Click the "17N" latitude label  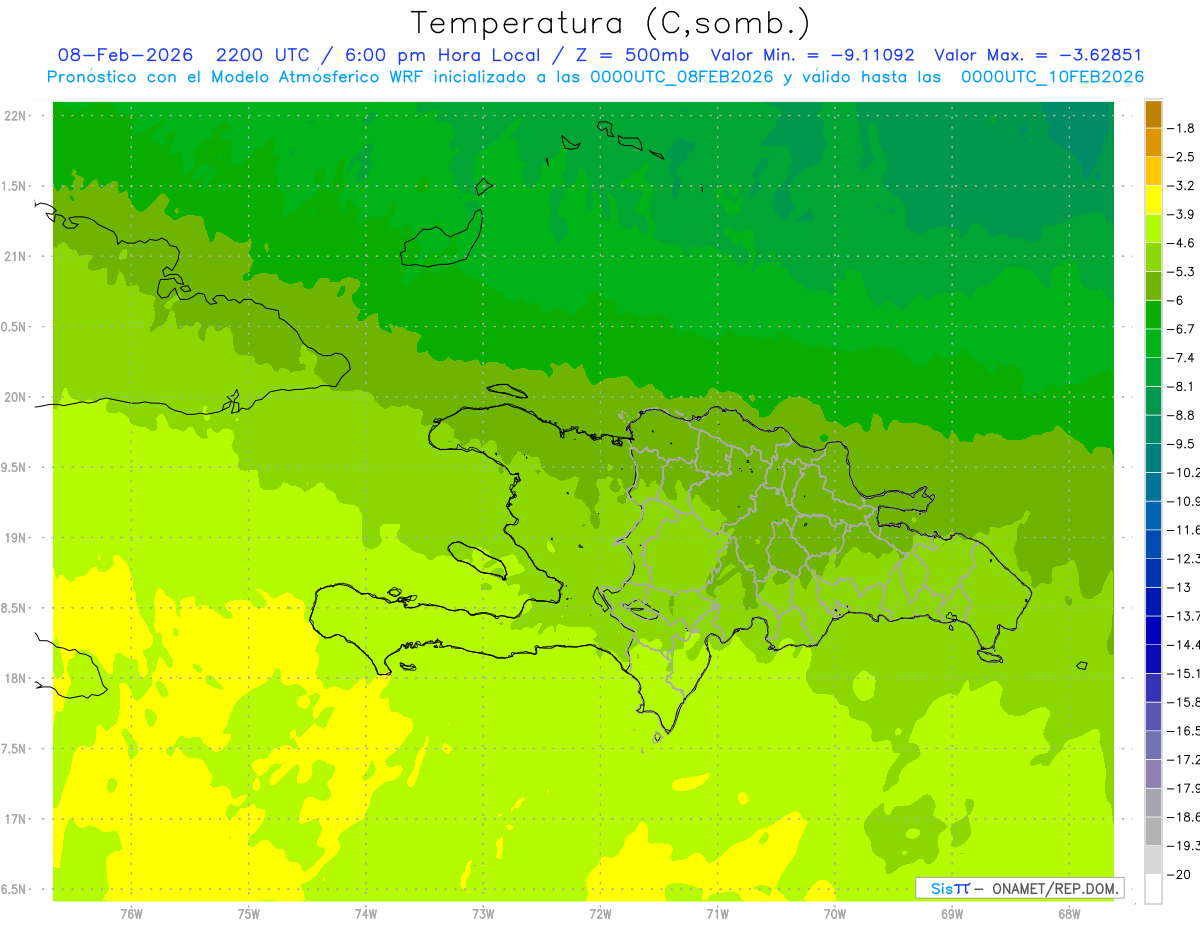[x=15, y=819]
